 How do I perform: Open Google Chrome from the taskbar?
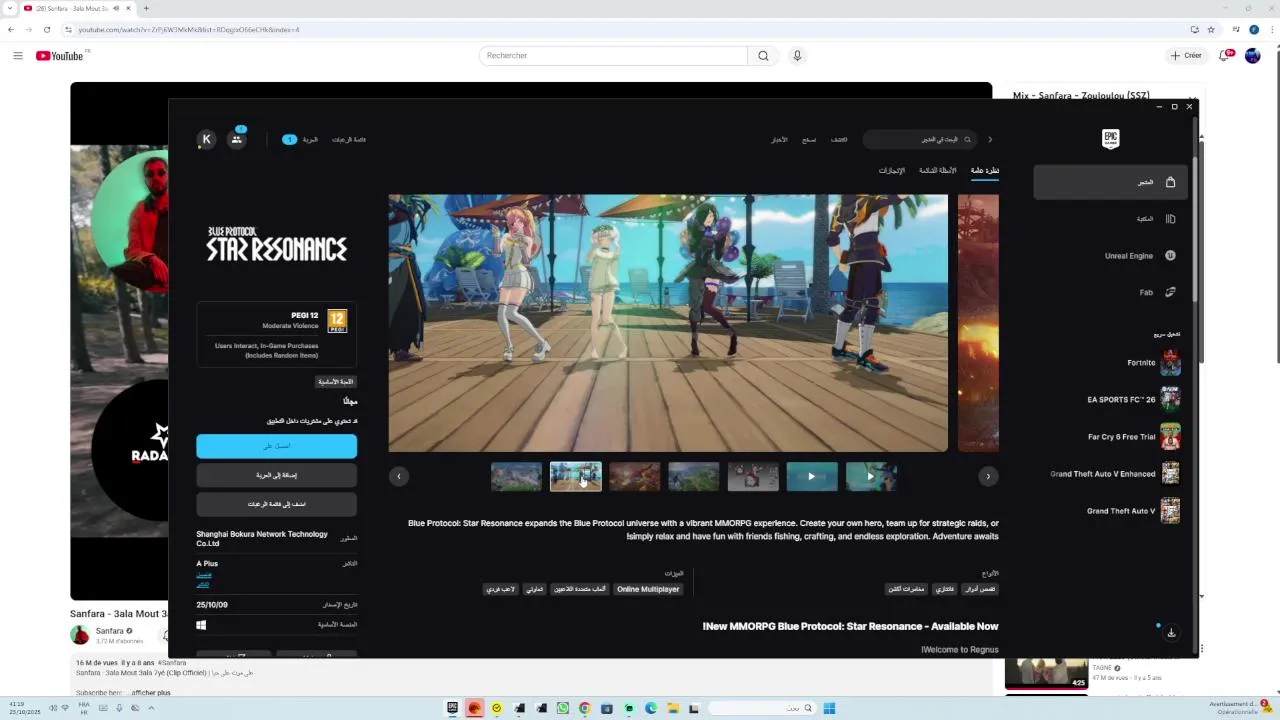click(585, 709)
